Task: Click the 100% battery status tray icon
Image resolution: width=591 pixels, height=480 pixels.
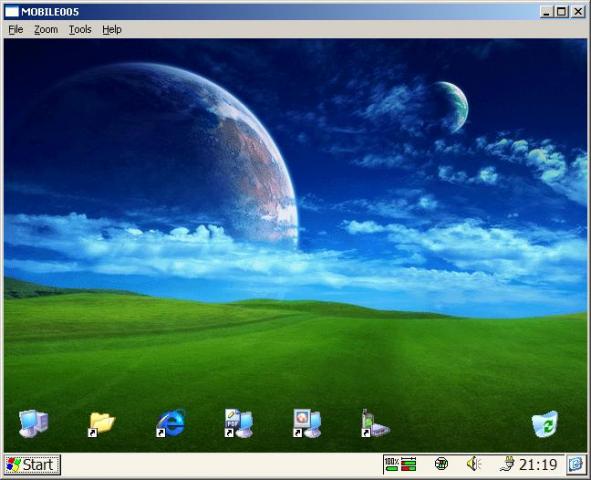Action: 392,464
